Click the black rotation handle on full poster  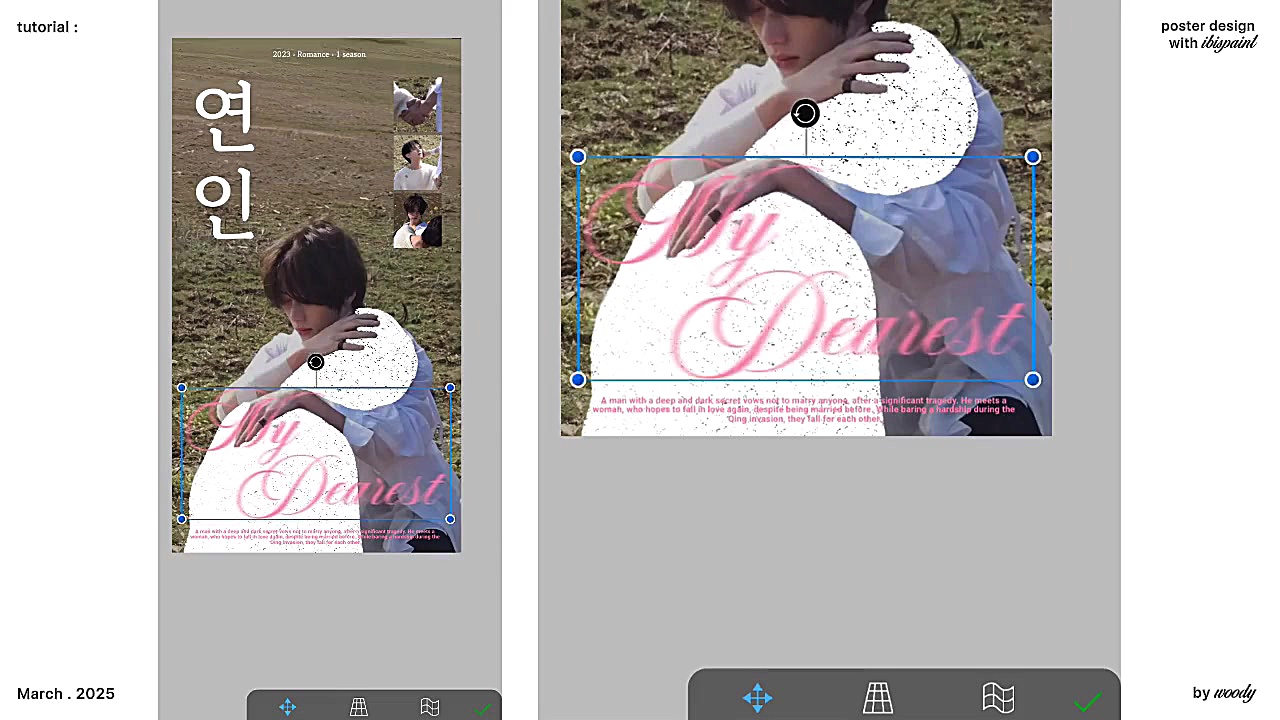(316, 362)
